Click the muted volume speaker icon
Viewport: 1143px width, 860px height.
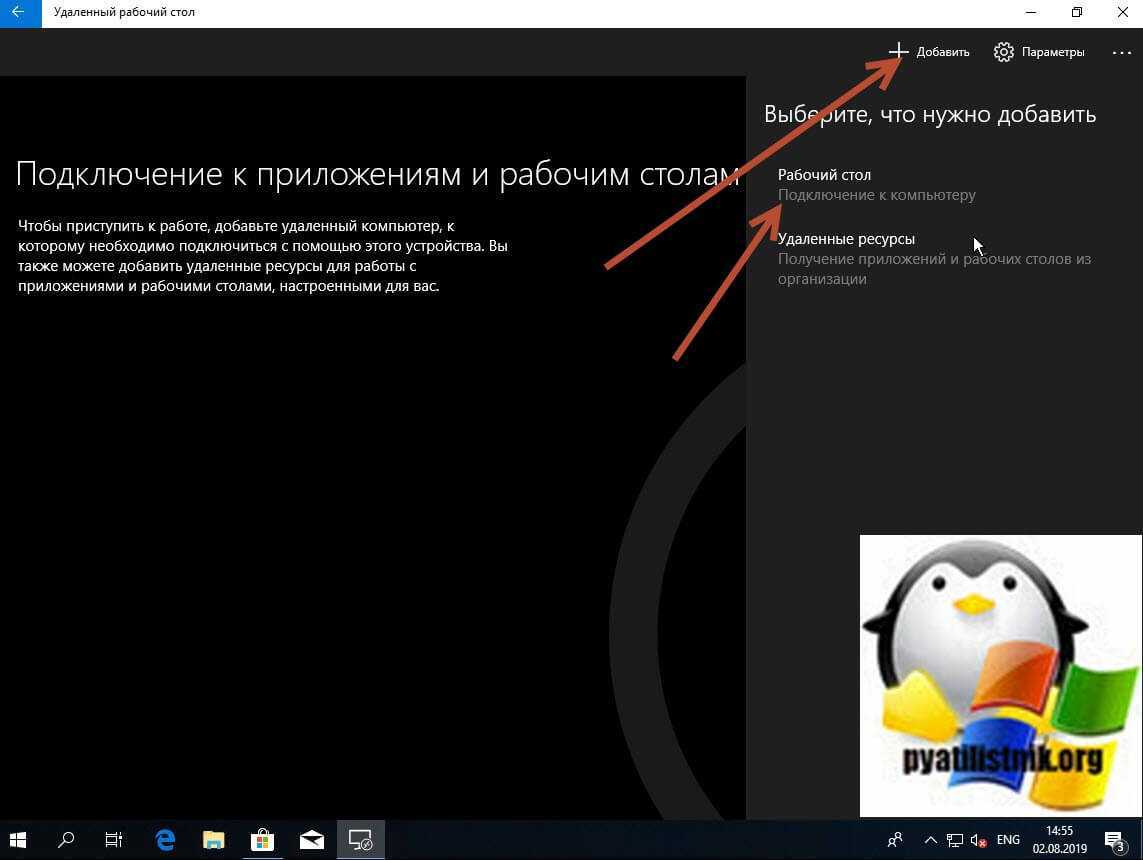point(978,840)
